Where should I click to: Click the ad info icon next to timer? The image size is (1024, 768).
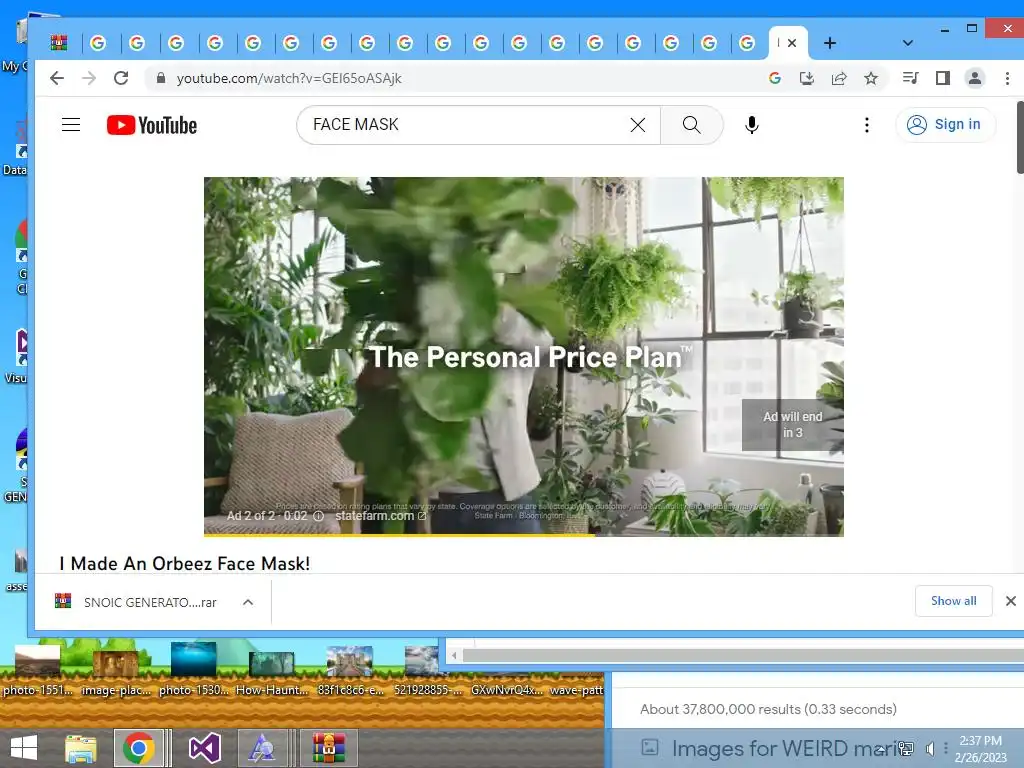coord(319,516)
